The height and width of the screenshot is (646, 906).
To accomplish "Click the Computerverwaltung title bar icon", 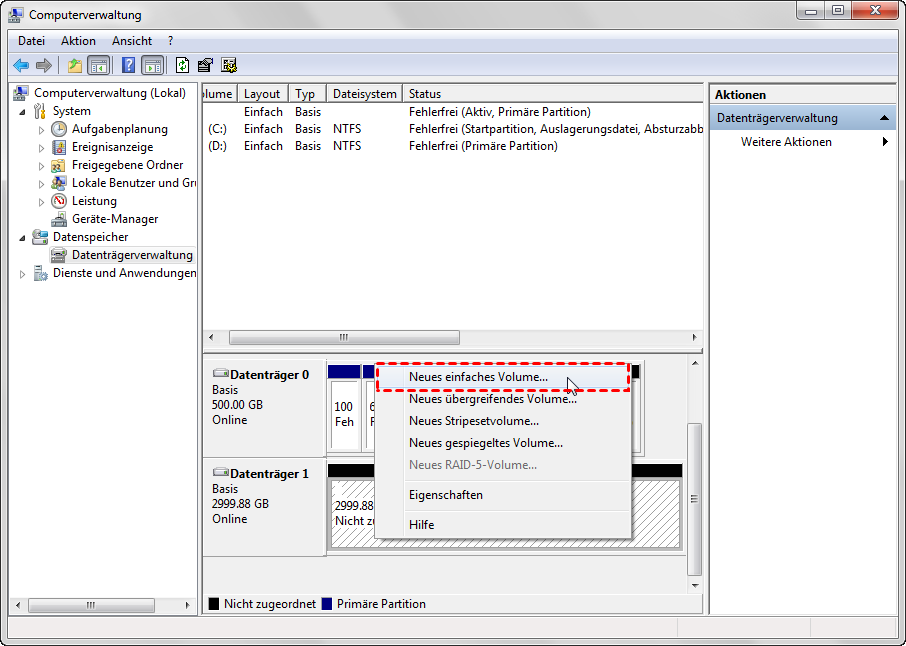I will pyautogui.click(x=16, y=15).
